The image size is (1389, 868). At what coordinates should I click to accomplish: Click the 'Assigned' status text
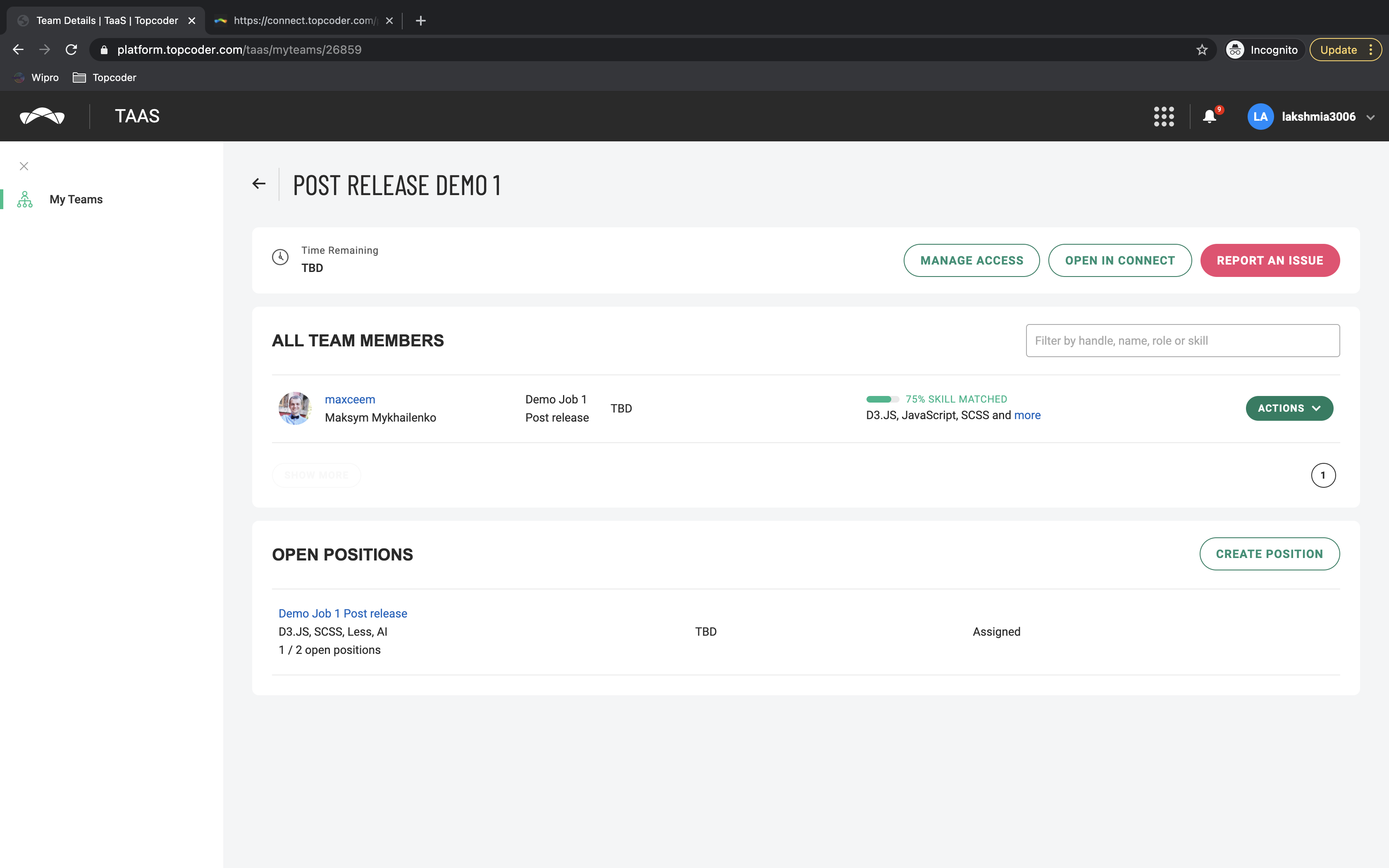(x=996, y=632)
